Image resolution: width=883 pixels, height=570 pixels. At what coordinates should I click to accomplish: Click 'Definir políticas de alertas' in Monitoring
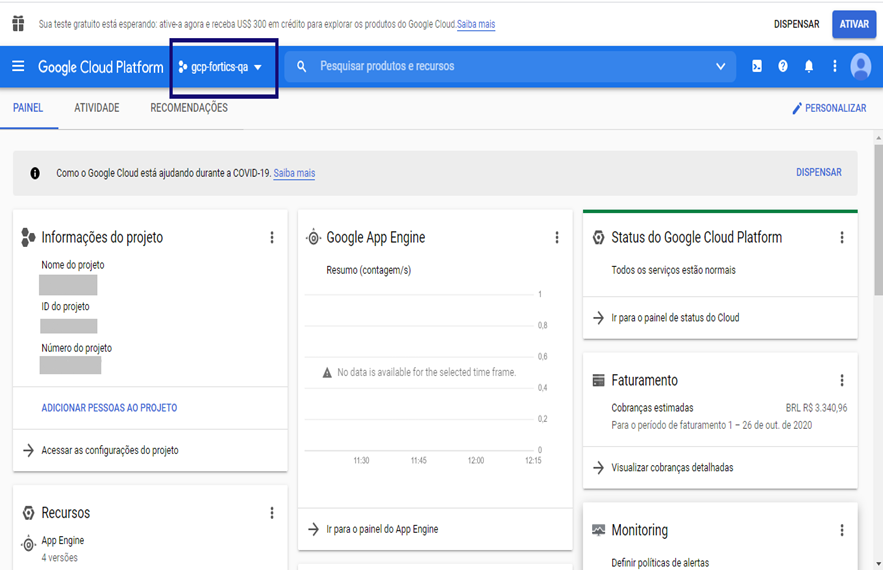pos(660,562)
